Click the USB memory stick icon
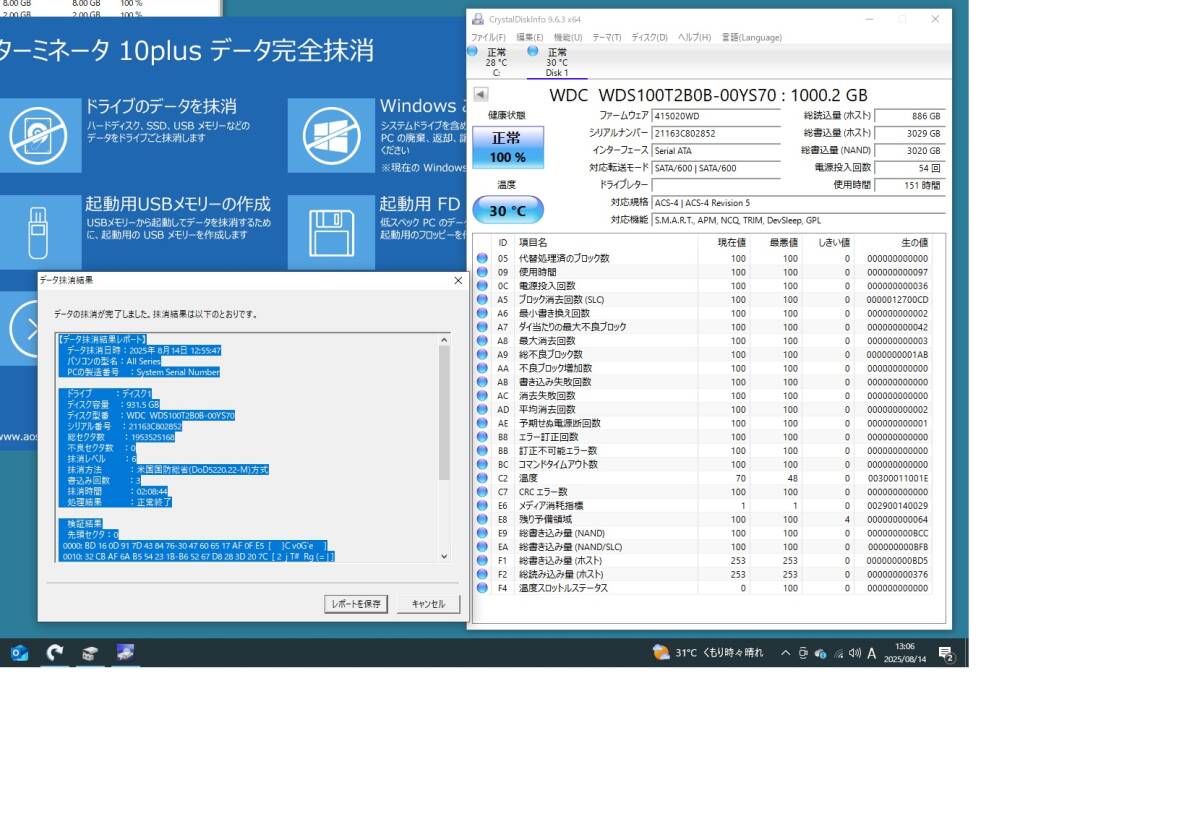This screenshot has width=1200, height=840. [38, 232]
